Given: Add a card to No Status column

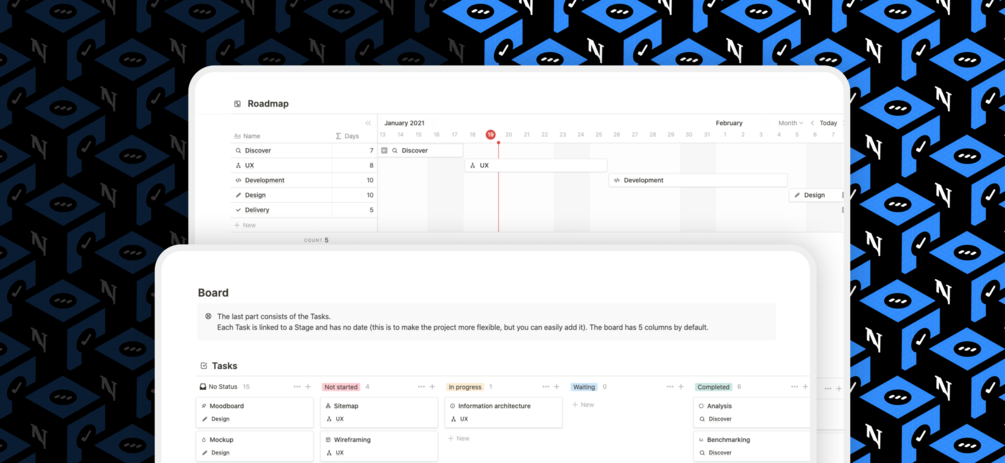Looking at the screenshot, I should pos(308,387).
